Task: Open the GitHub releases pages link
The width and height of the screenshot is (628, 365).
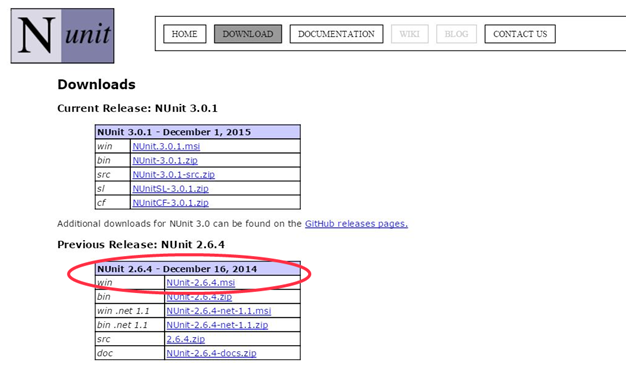Action: (x=356, y=224)
